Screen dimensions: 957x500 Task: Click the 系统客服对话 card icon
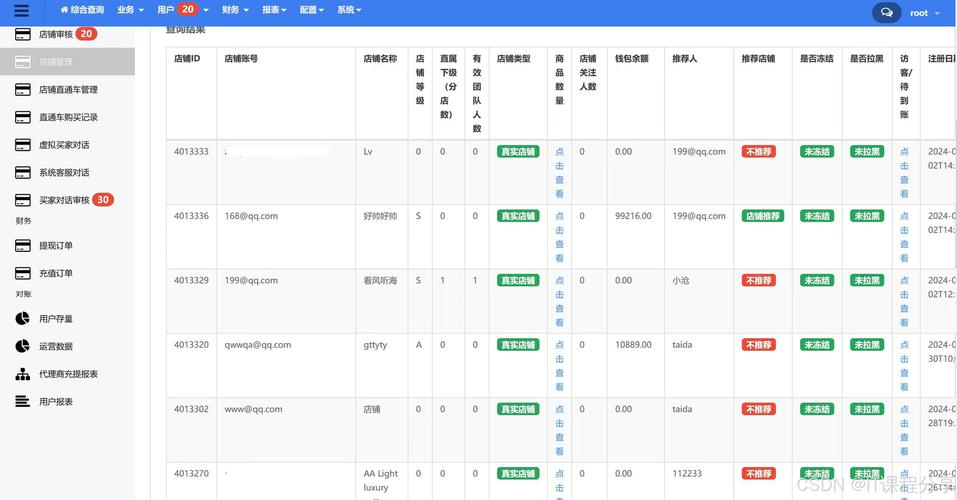coord(23,173)
